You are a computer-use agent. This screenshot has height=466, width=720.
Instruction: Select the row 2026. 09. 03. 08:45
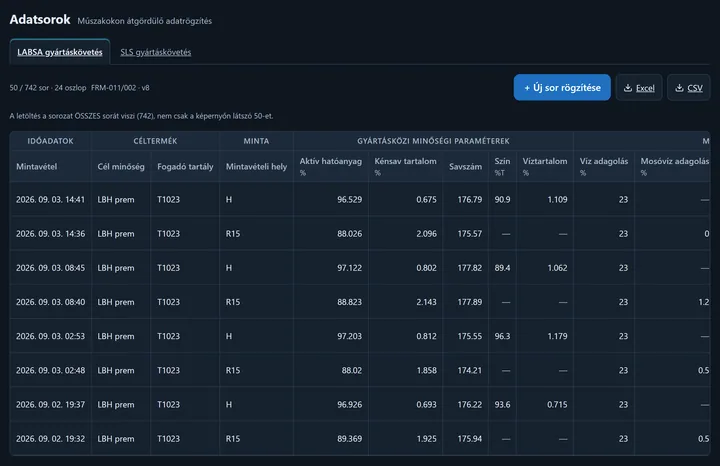click(x=360, y=268)
